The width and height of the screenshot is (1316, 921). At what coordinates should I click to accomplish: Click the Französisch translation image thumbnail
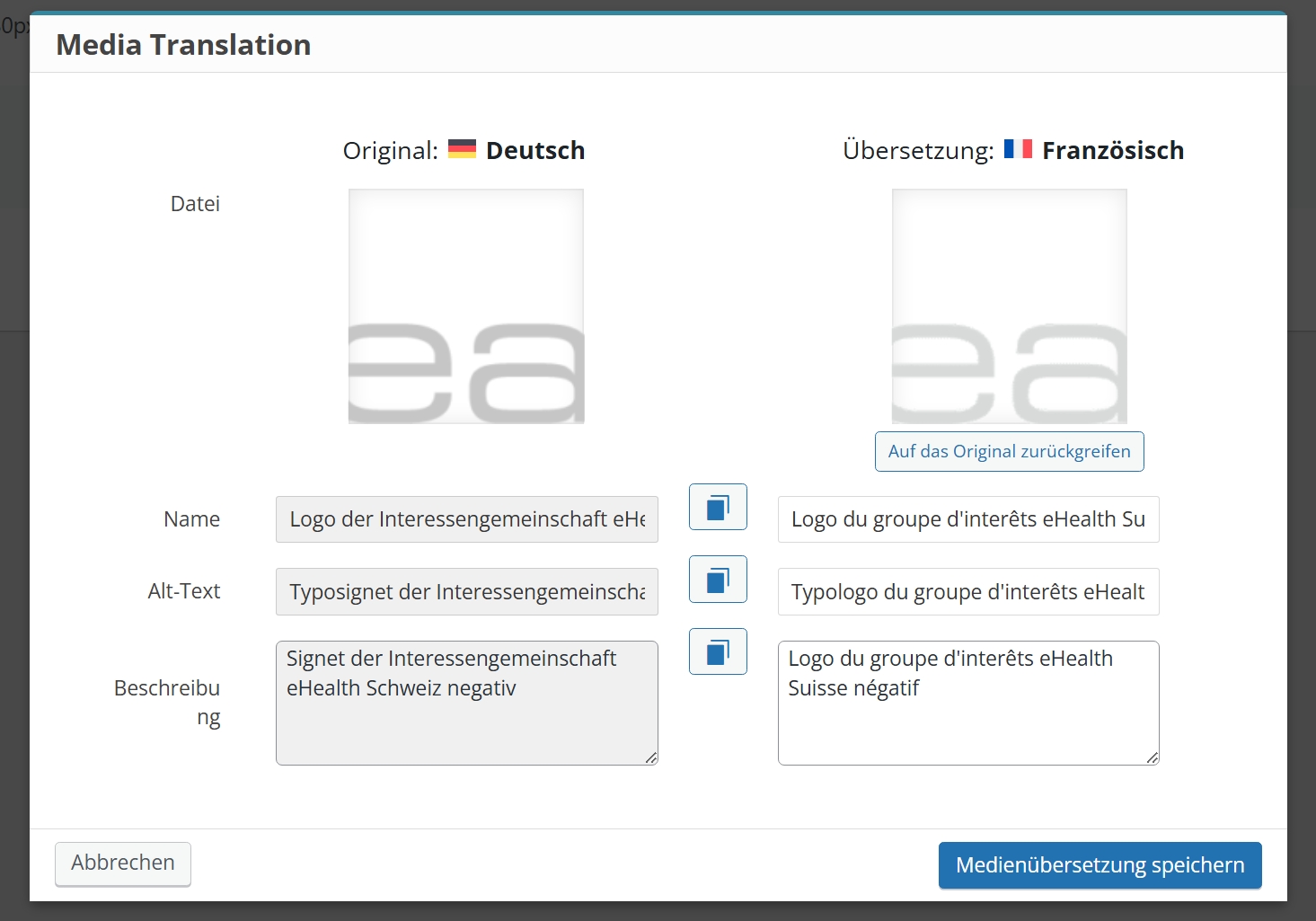tap(1010, 306)
